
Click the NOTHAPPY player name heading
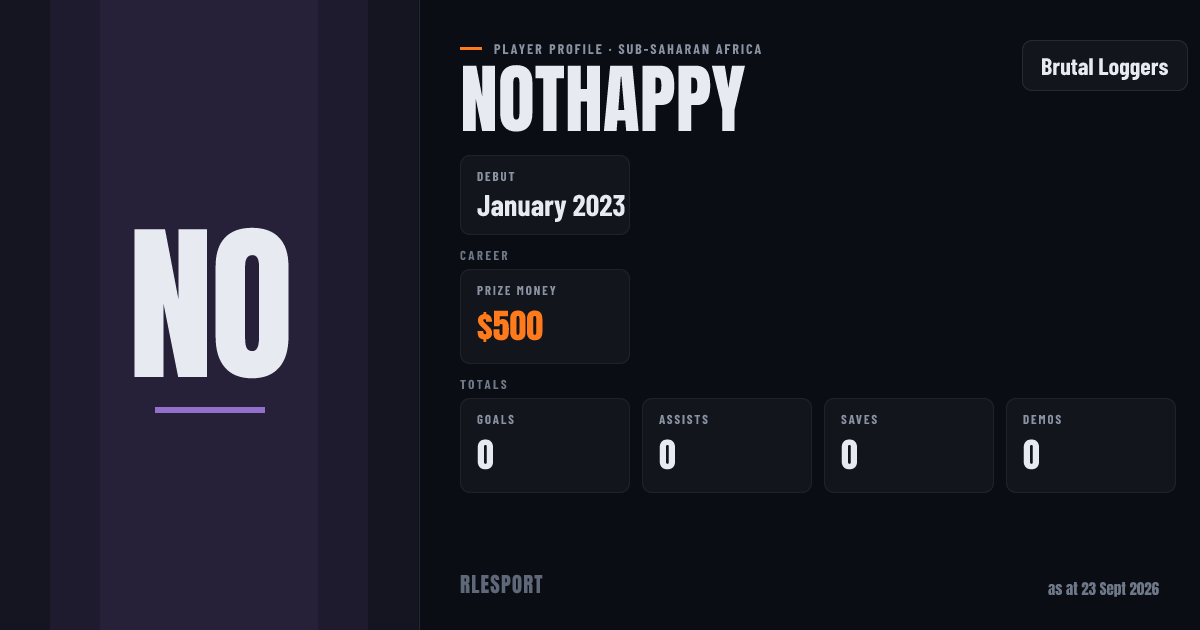603,100
